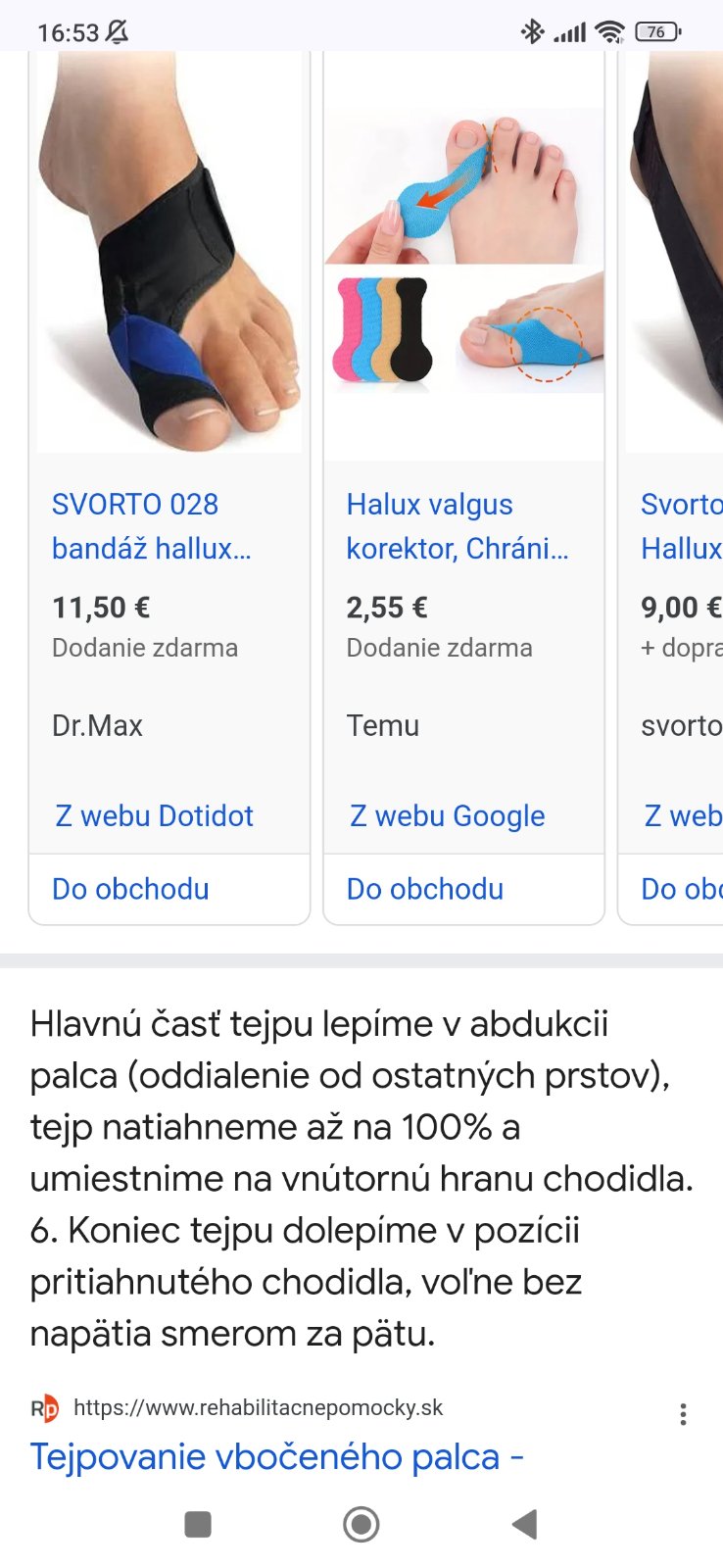Tap the battery indicator in status bar
The height and width of the screenshot is (1568, 723).
click(657, 32)
